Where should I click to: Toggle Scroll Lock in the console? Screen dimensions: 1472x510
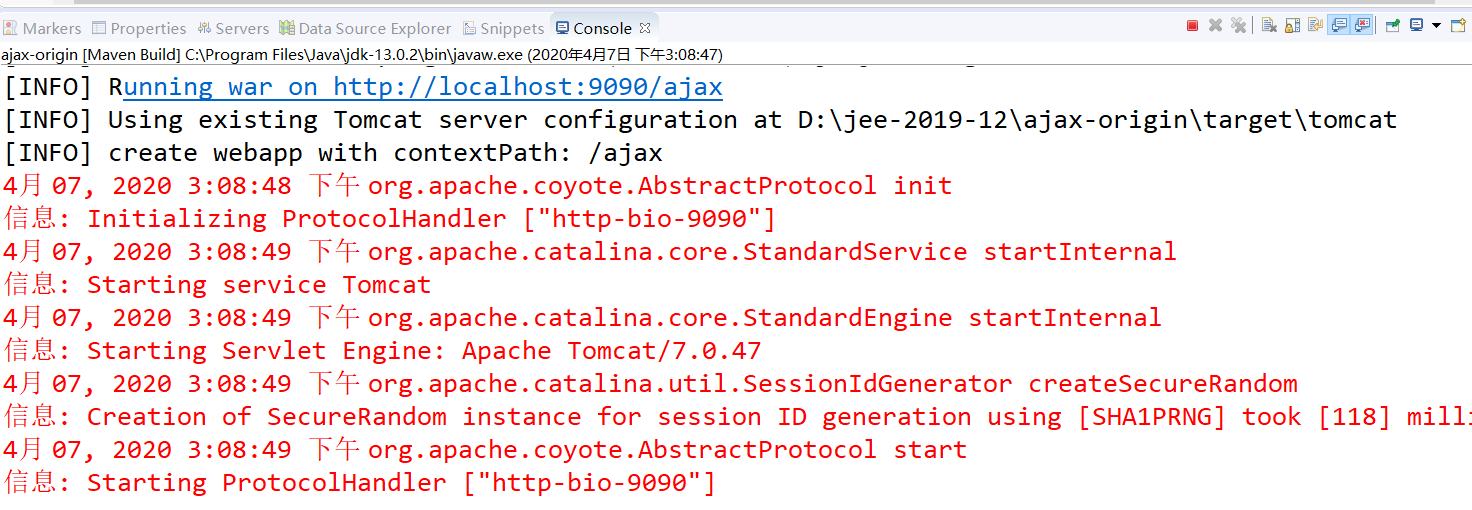tap(1292, 25)
